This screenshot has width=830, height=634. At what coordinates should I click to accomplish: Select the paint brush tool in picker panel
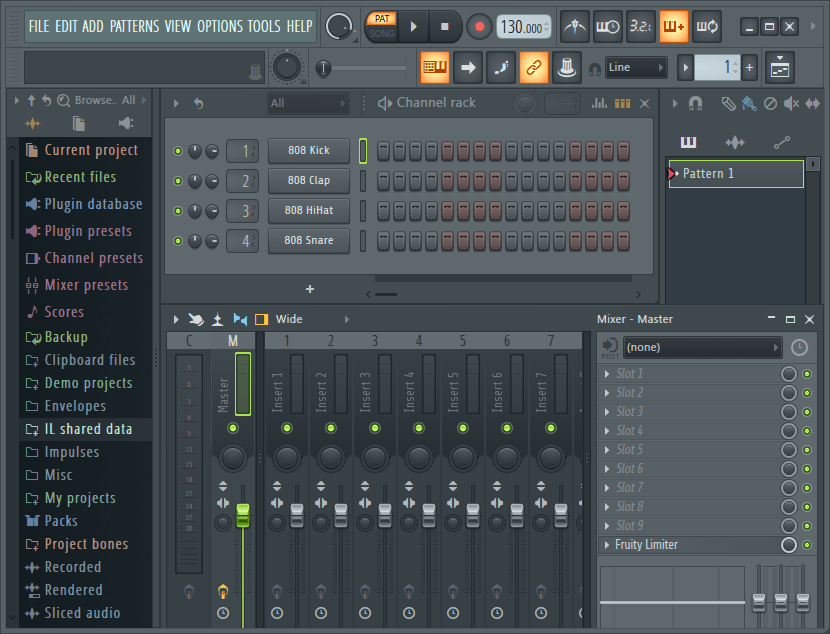(x=749, y=103)
